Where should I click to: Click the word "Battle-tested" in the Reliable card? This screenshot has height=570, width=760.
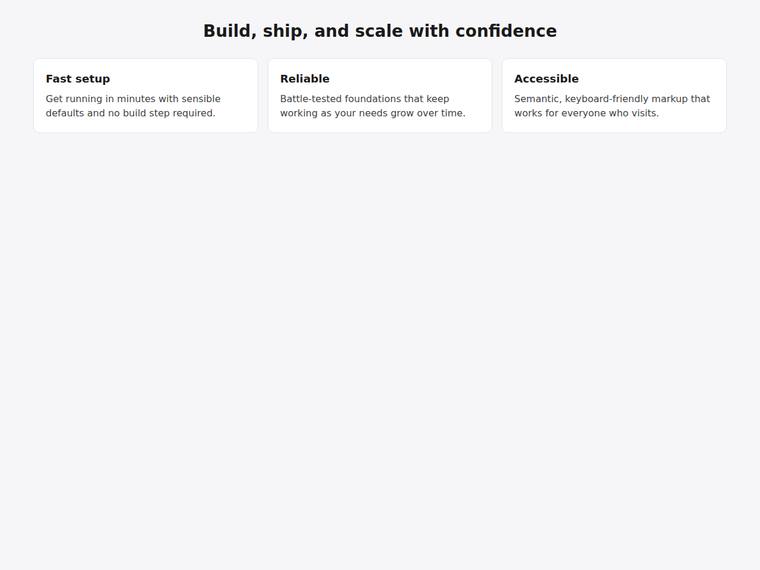coord(311,99)
